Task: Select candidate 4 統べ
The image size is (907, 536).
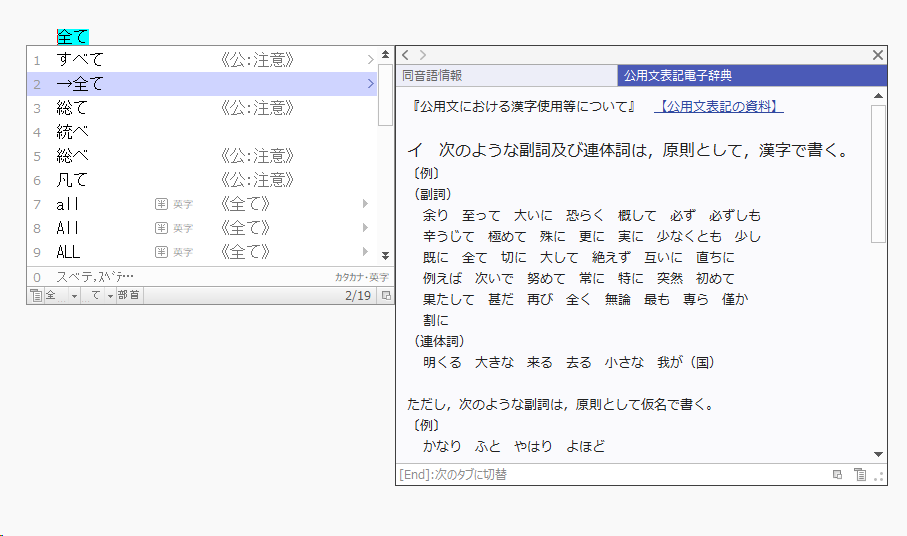Action: (x=202, y=132)
